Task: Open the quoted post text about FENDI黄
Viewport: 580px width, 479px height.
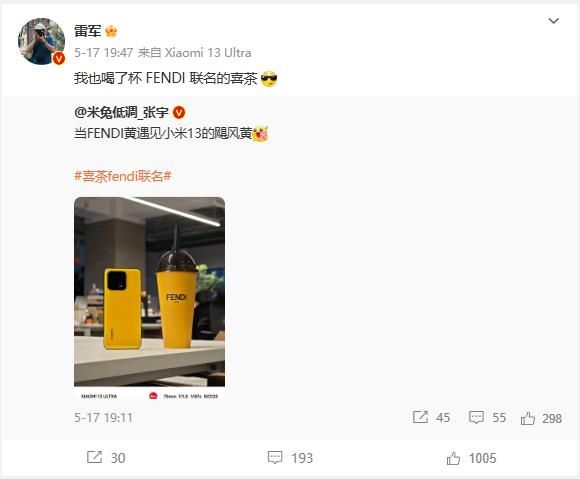Action: tap(171, 133)
